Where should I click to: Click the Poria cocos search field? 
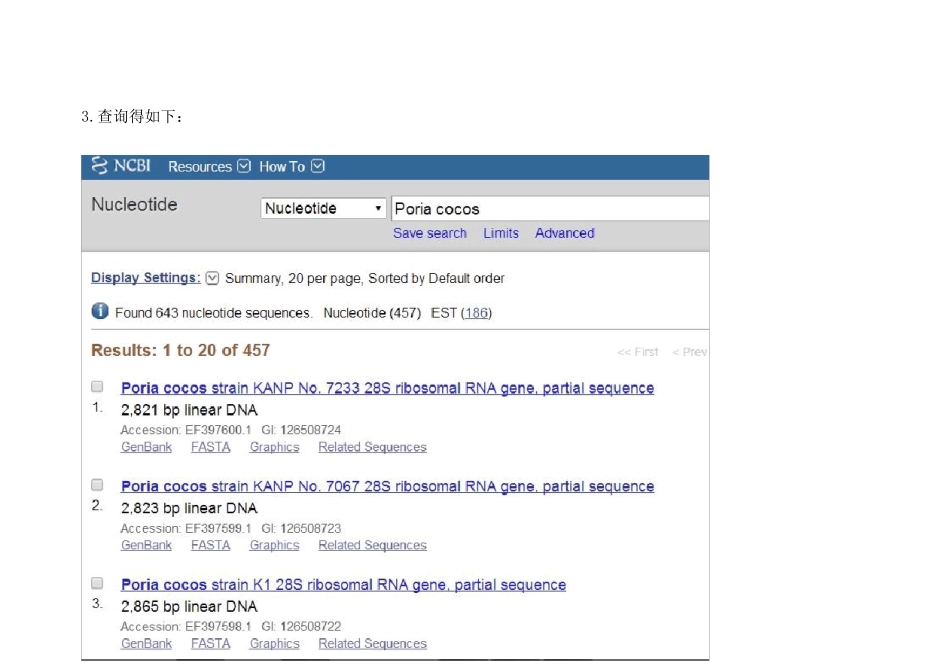point(550,208)
